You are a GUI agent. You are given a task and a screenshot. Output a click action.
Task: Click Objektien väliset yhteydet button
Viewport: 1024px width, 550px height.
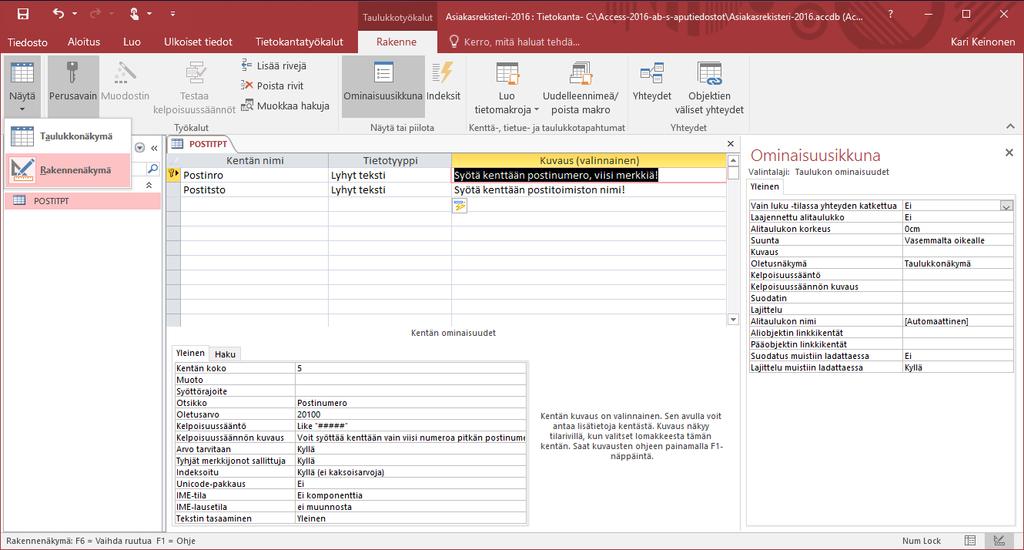pos(709,88)
